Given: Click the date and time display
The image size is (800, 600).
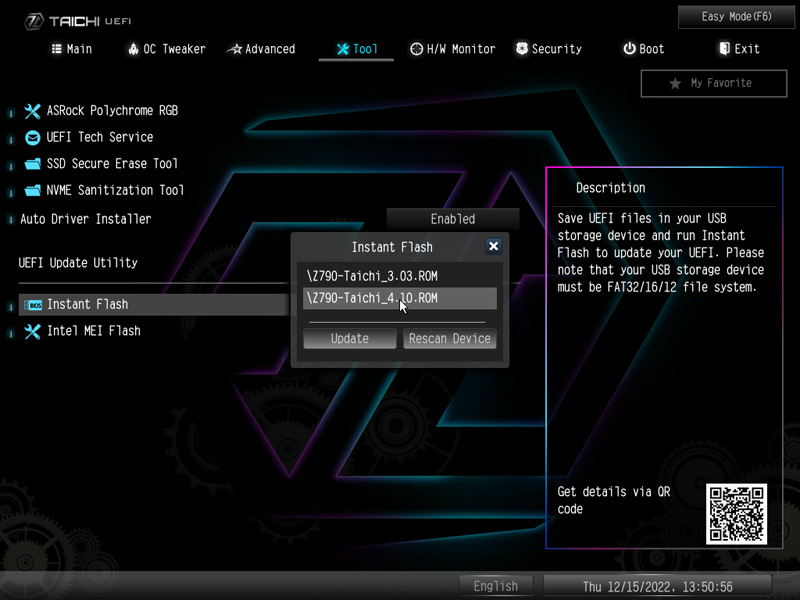Looking at the screenshot, I should pos(657,587).
